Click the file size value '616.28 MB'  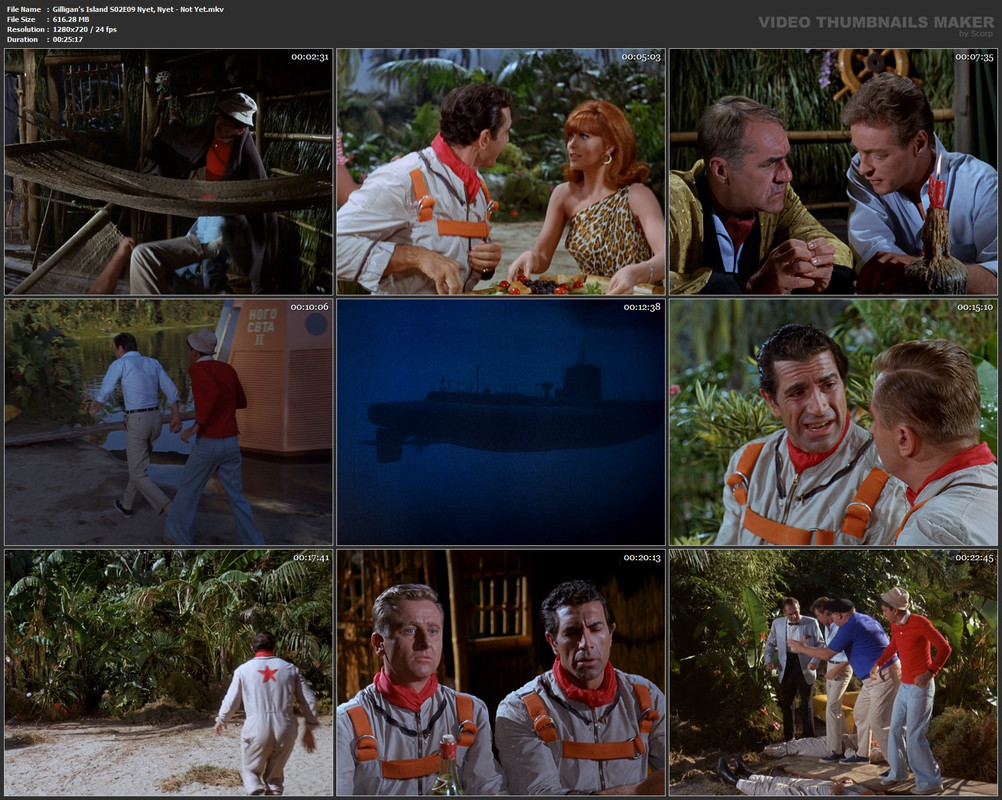71,20
